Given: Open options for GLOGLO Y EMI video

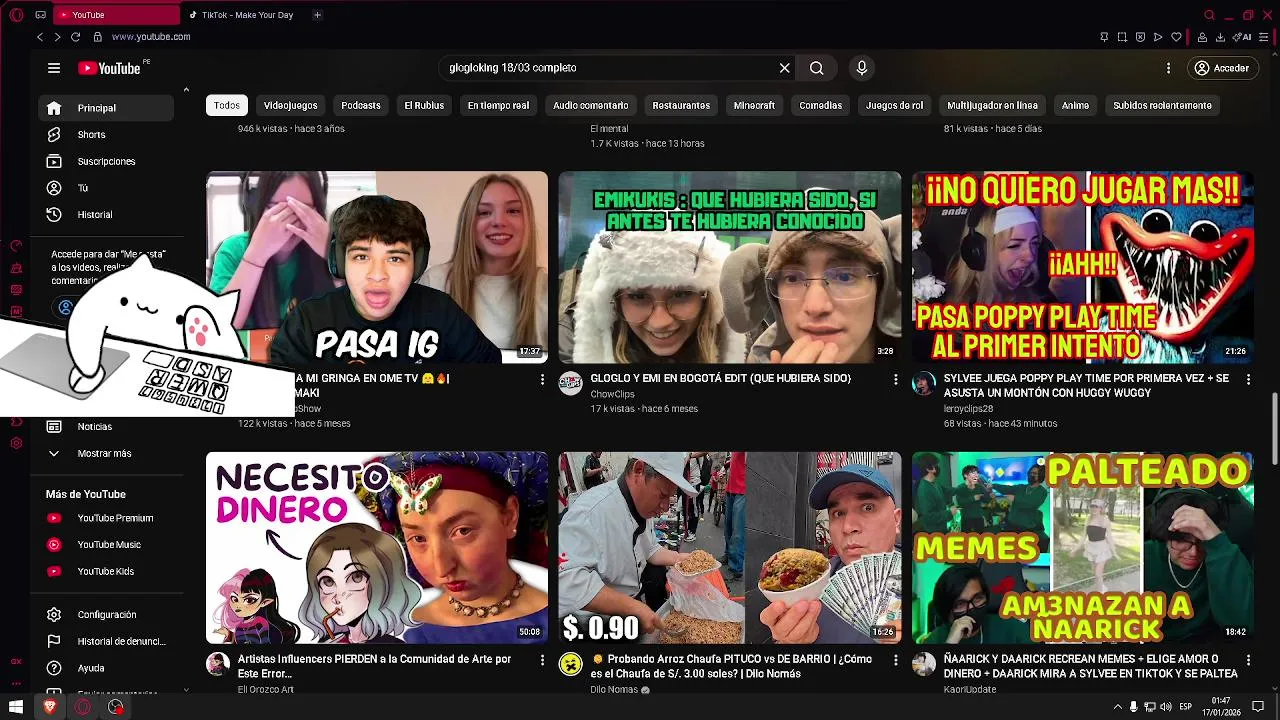Looking at the screenshot, I should click(895, 380).
